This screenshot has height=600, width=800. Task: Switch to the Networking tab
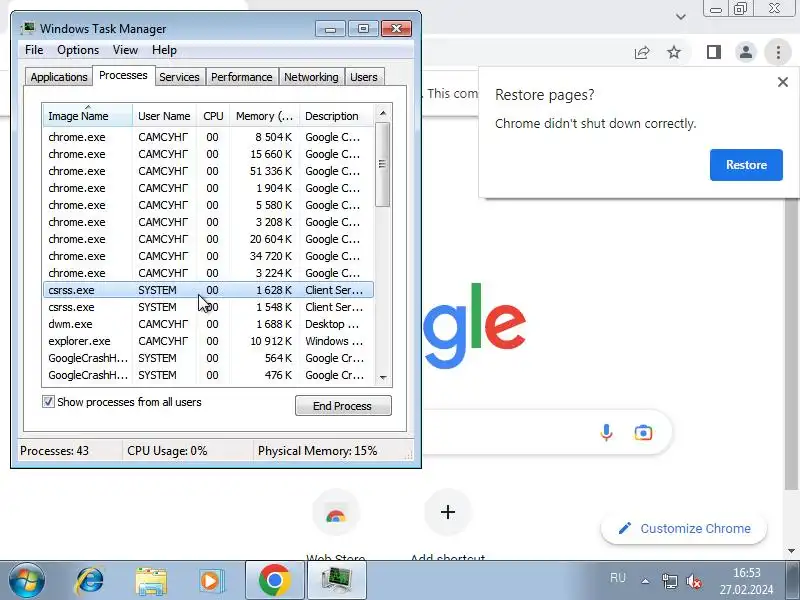311,77
